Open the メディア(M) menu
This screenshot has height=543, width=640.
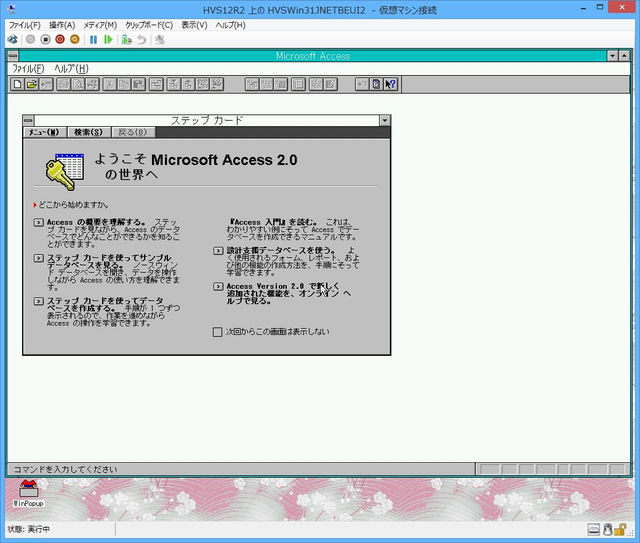(100, 25)
